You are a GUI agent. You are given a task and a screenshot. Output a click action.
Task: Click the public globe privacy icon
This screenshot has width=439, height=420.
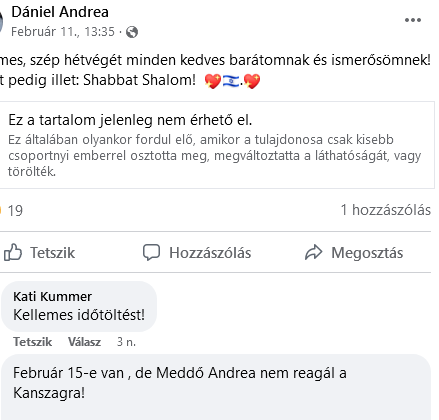point(132,32)
